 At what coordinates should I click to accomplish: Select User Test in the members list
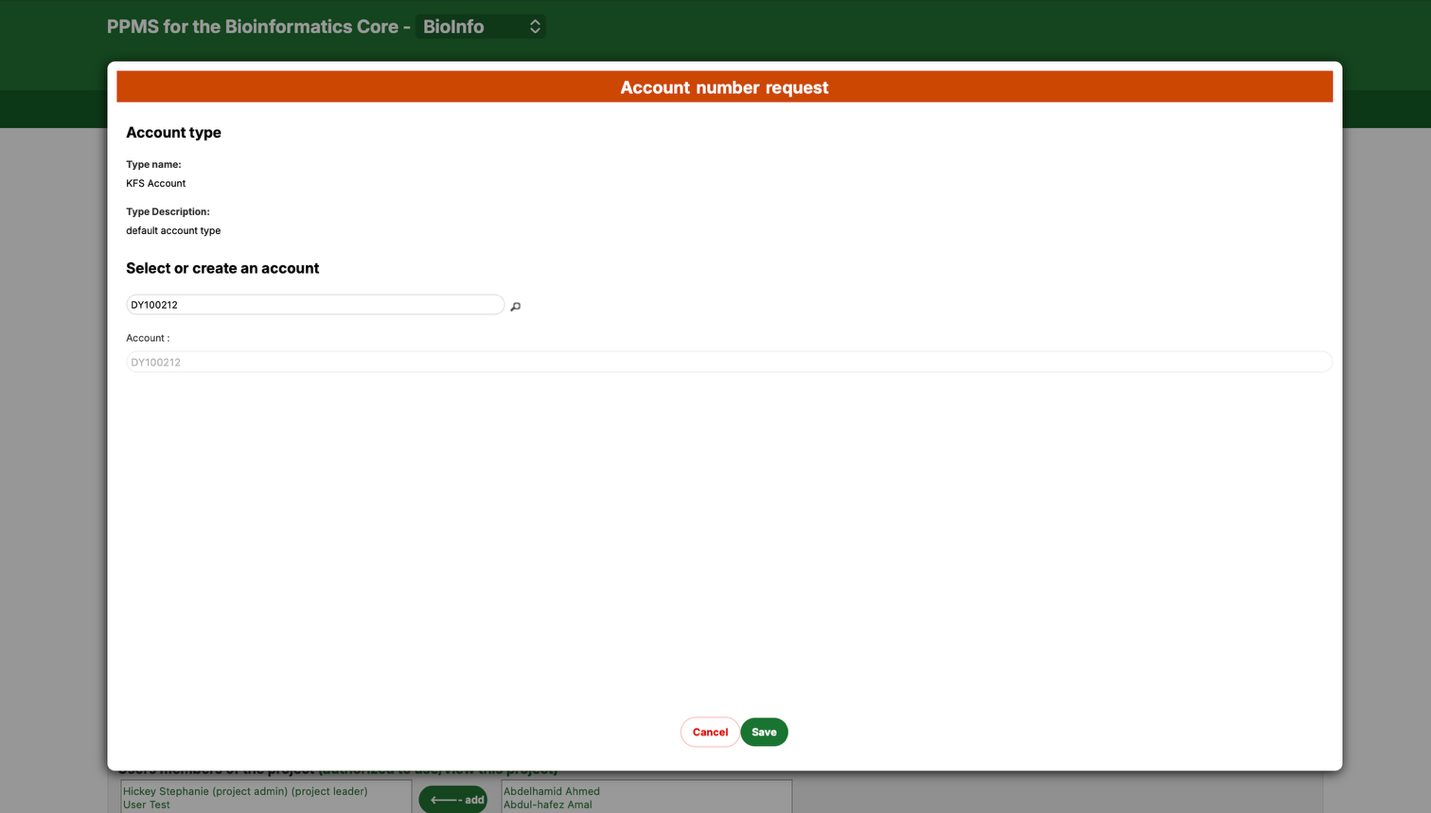click(147, 805)
